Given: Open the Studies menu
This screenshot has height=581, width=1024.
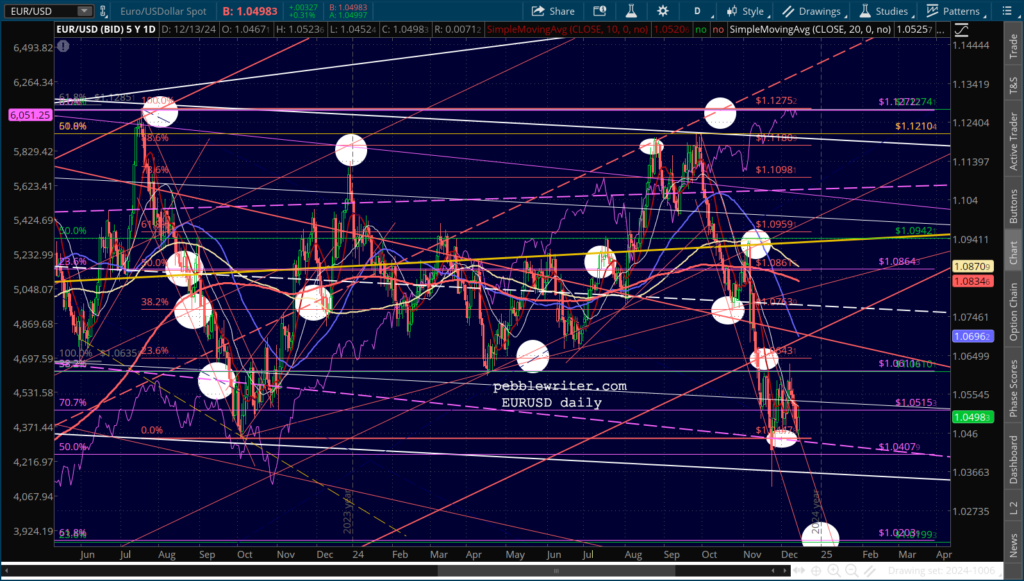Looking at the screenshot, I should pyautogui.click(x=884, y=11).
